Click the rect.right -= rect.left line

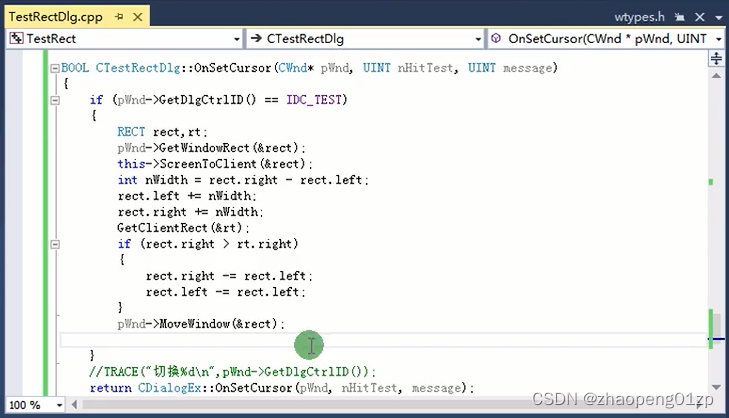tap(229, 276)
